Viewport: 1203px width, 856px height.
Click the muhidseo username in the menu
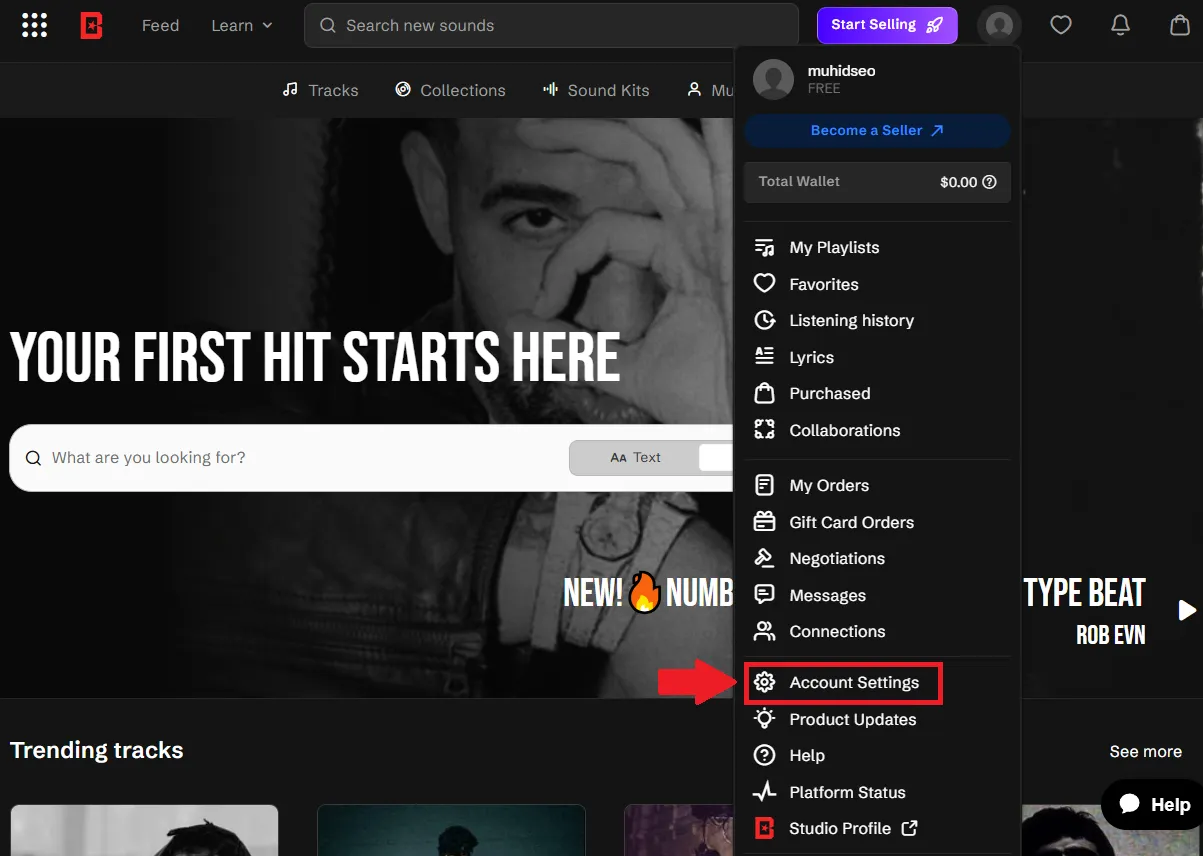pos(842,71)
